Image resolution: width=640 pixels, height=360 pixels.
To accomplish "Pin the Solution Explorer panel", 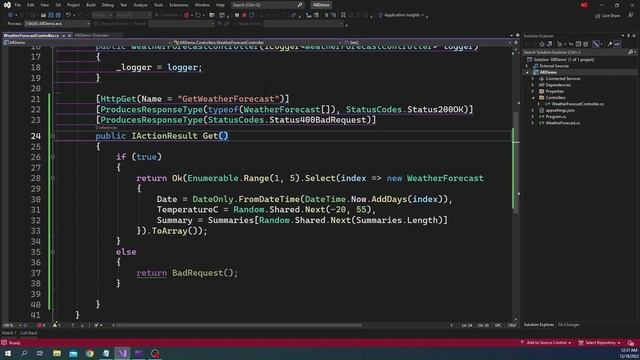I will pos(628,36).
